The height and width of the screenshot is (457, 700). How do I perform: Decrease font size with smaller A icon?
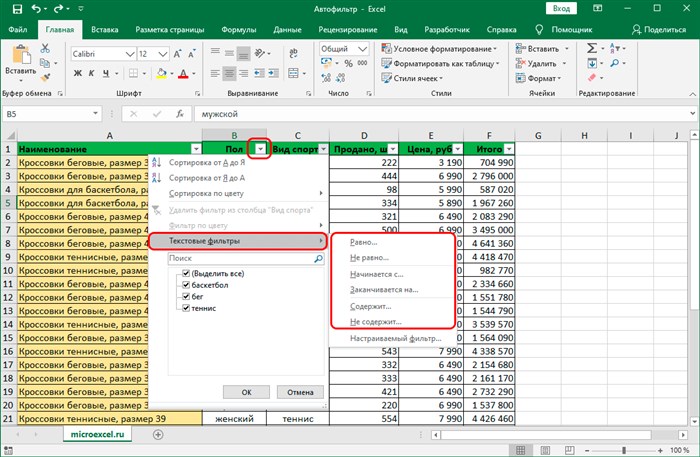[192, 54]
